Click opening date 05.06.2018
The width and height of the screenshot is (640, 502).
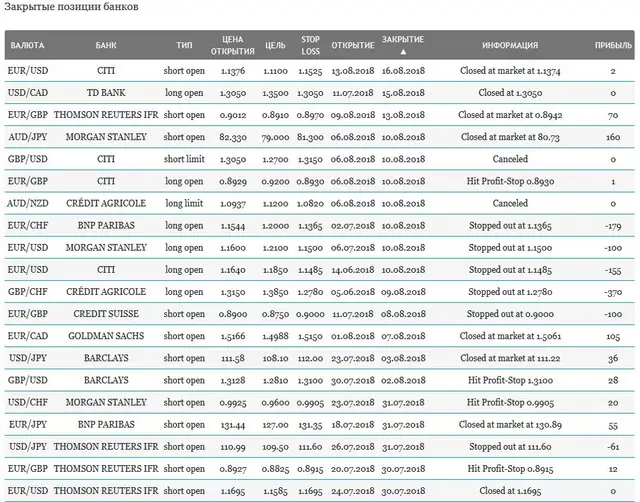tap(353, 292)
